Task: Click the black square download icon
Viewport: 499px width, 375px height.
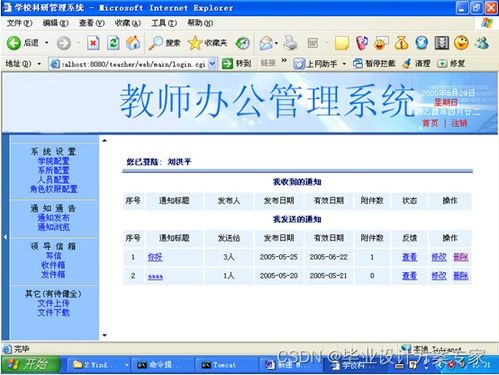Action: pyautogui.click(x=442, y=43)
